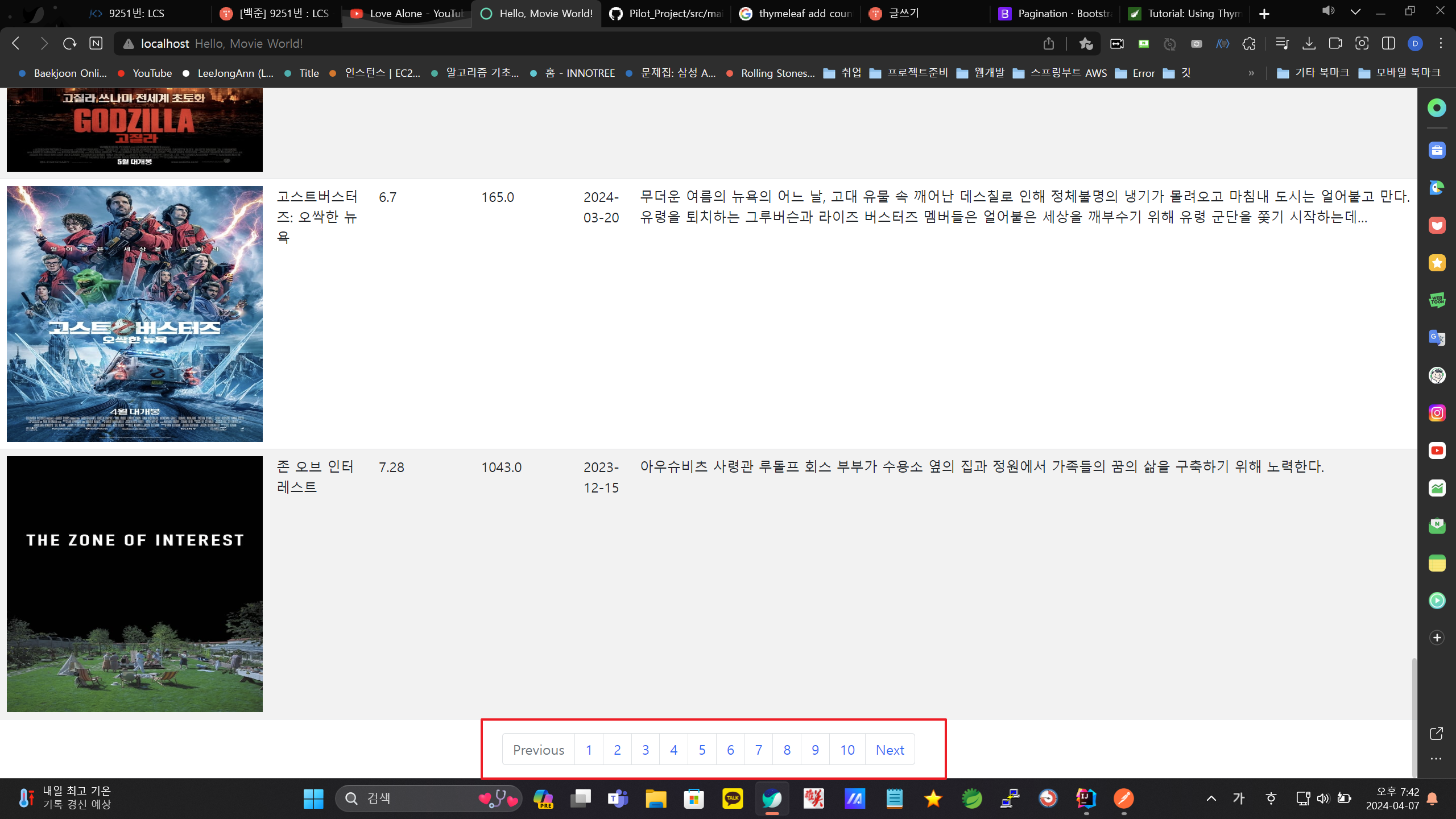Image resolution: width=1456 pixels, height=819 pixels.
Task: Open KakaoTalk from the taskbar
Action: (x=732, y=799)
